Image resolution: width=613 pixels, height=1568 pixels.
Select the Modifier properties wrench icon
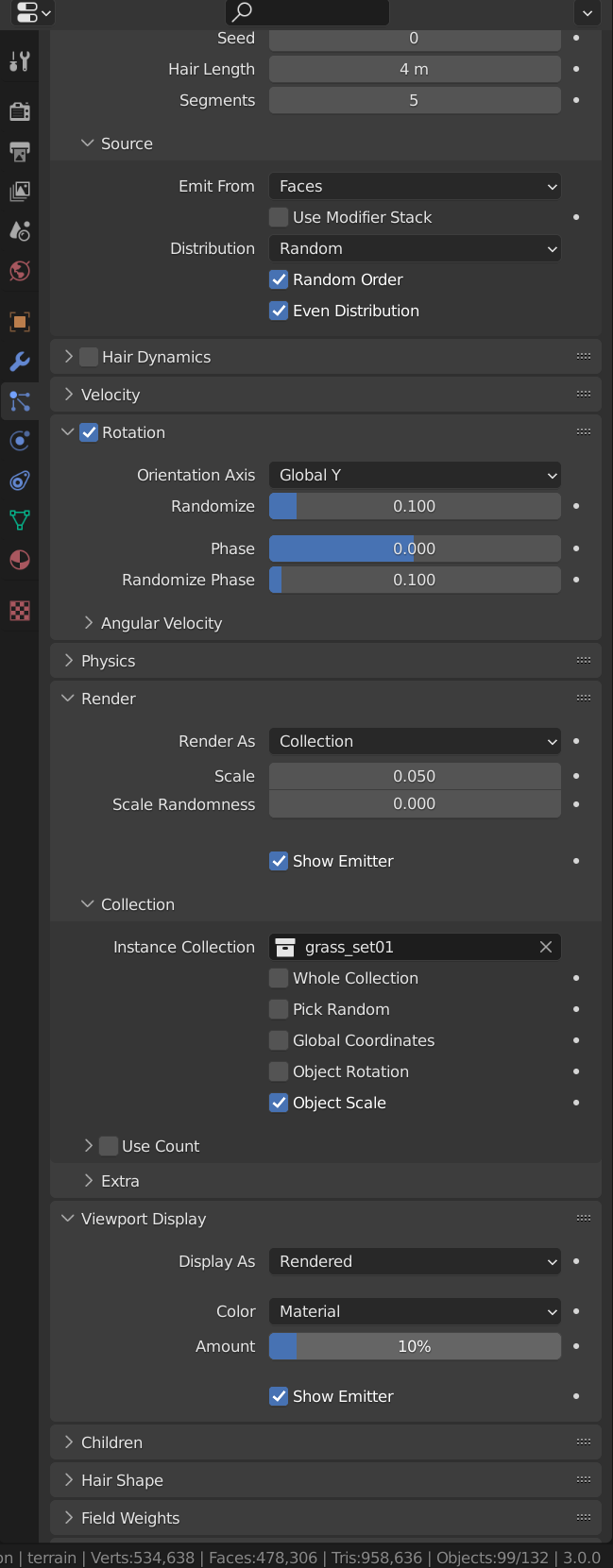pyautogui.click(x=20, y=362)
